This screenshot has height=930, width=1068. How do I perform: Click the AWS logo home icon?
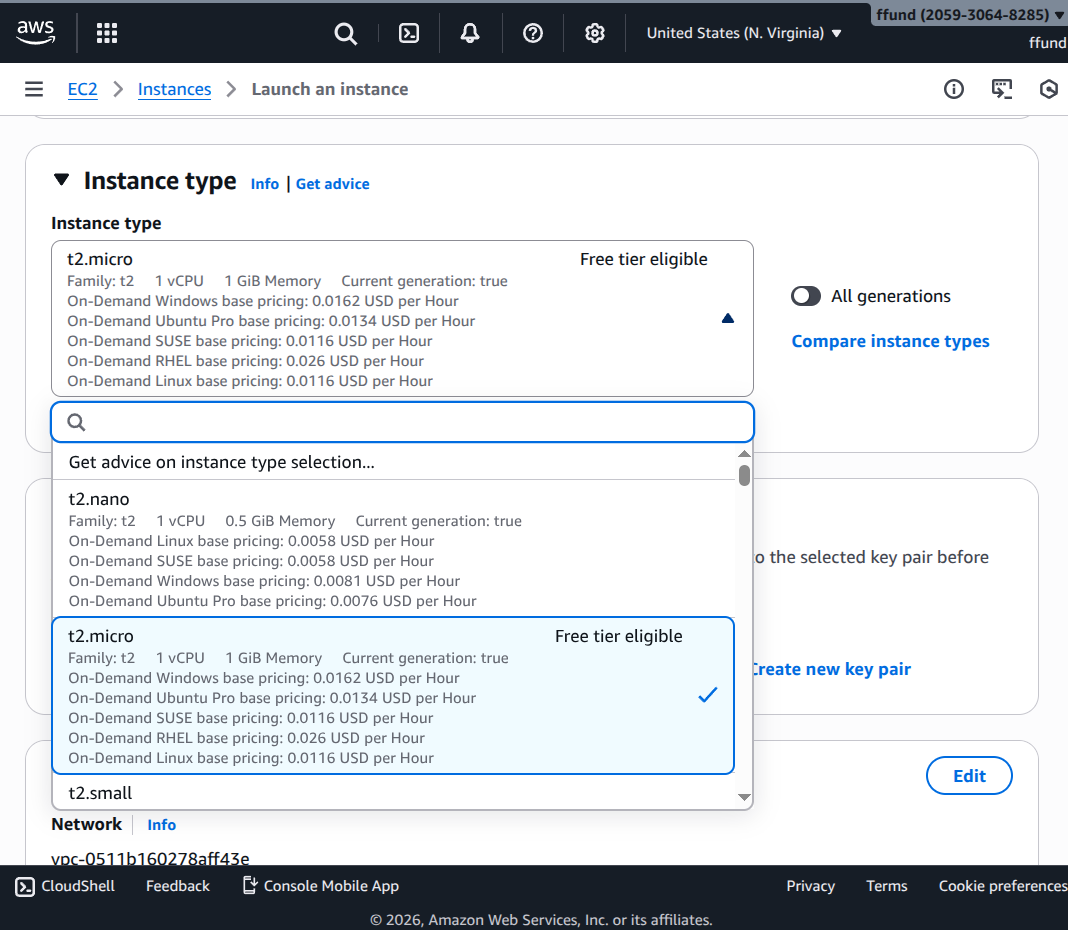tap(36, 32)
